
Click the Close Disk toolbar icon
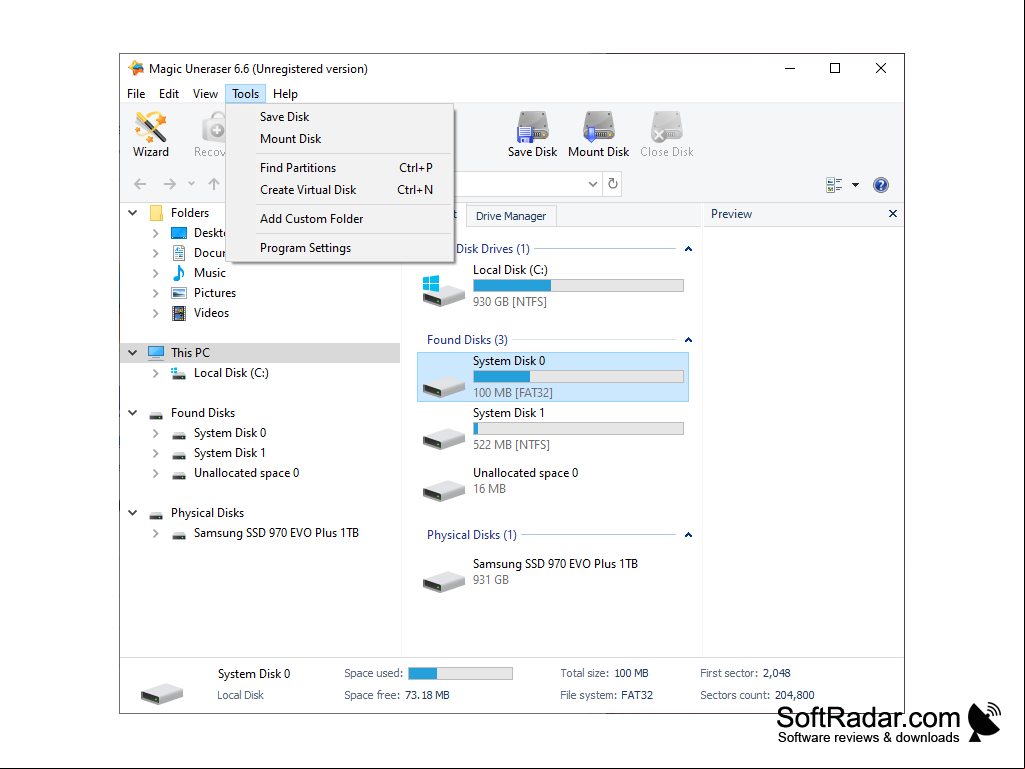click(666, 134)
